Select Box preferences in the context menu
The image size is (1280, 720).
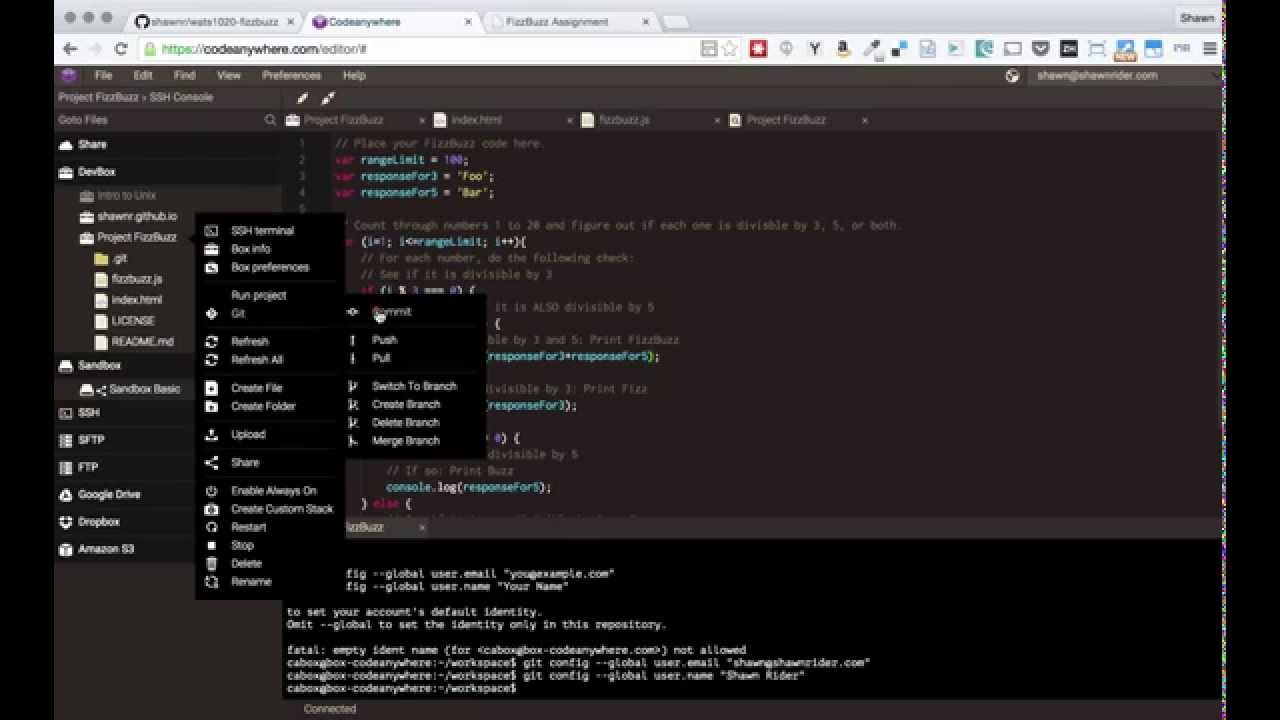point(268,267)
